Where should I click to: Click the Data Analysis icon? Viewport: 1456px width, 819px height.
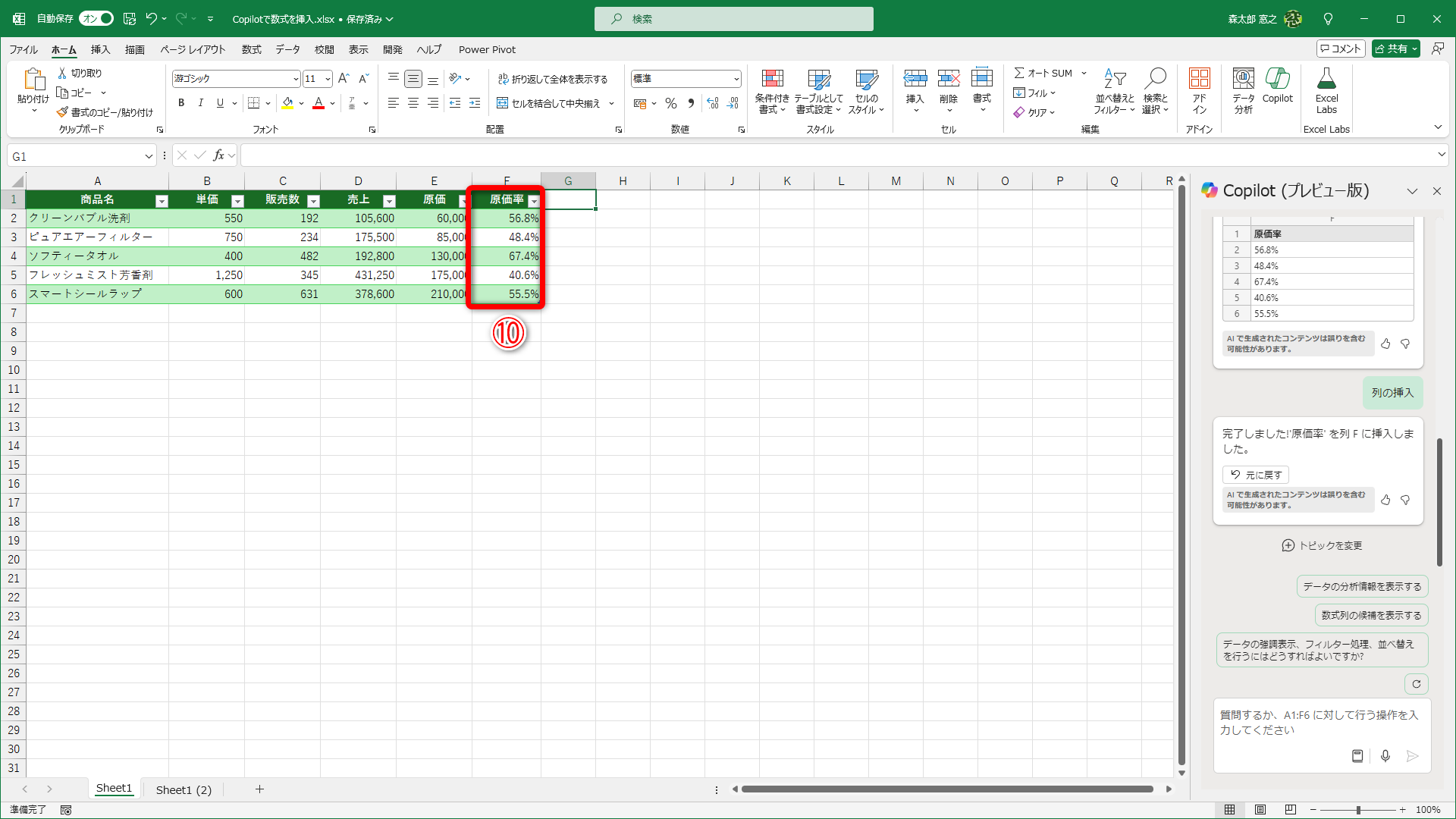pyautogui.click(x=1243, y=80)
